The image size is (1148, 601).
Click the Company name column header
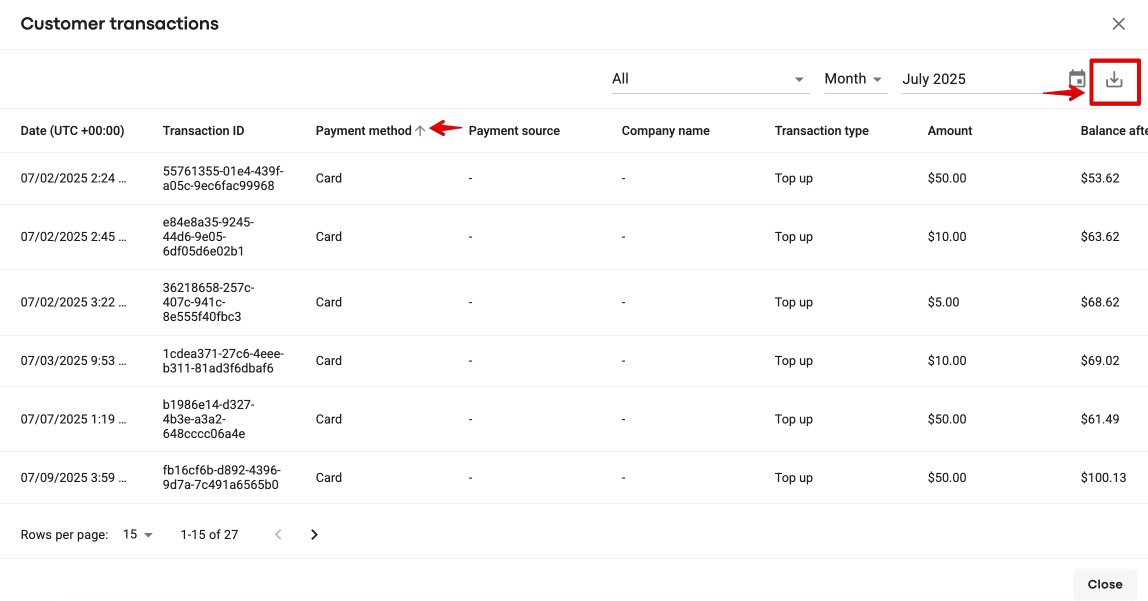click(x=665, y=131)
